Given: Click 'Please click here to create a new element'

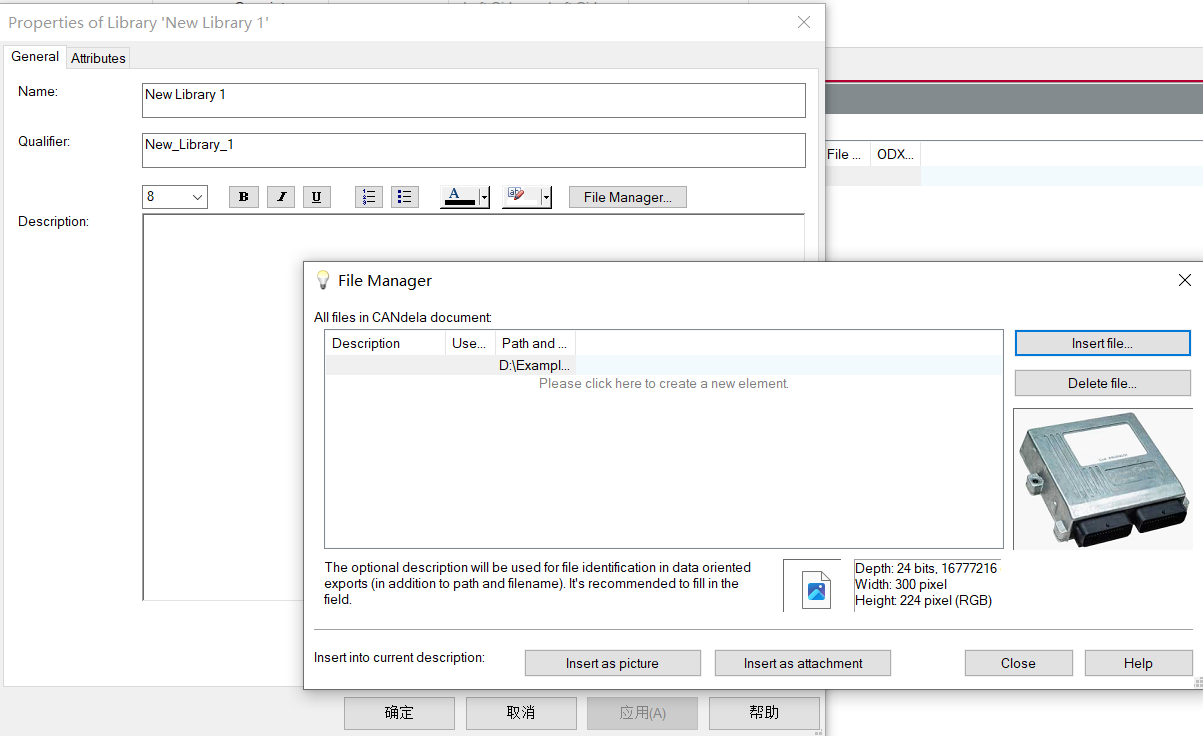Looking at the screenshot, I should (664, 383).
